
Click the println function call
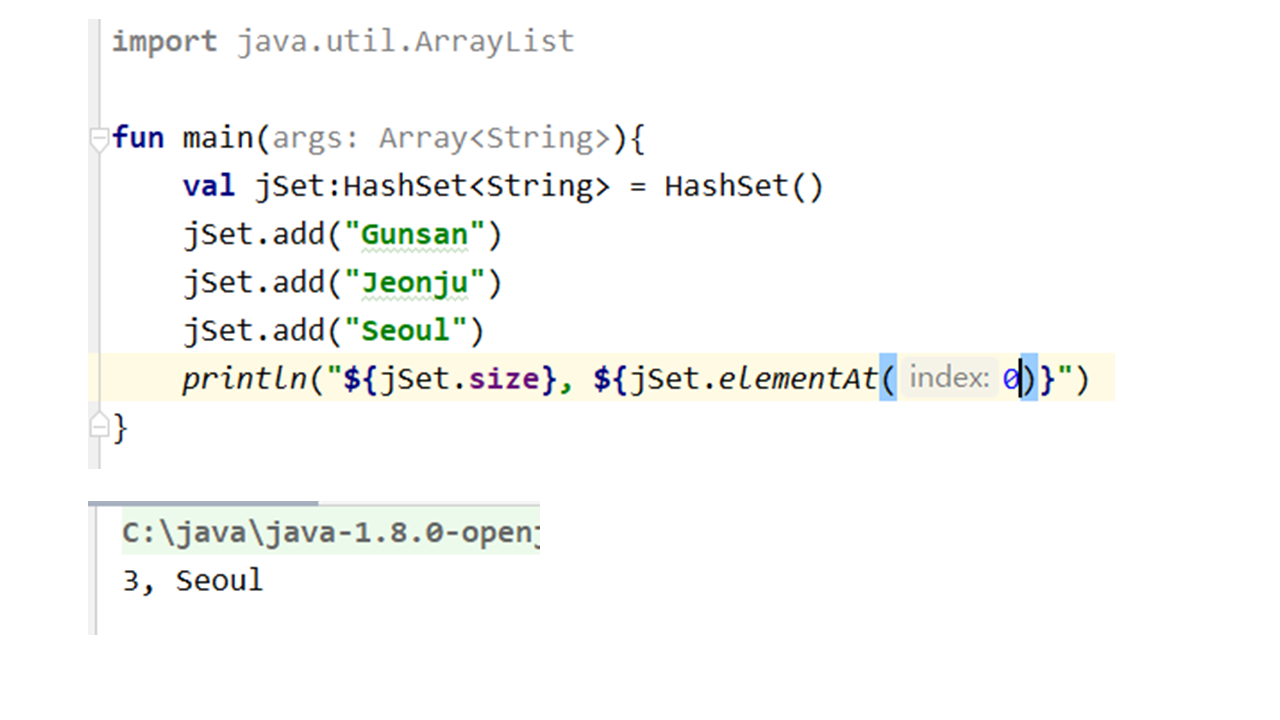pyautogui.click(x=244, y=380)
